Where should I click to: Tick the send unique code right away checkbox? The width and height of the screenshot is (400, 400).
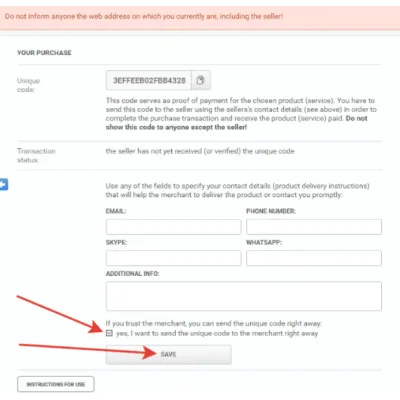pyautogui.click(x=109, y=333)
